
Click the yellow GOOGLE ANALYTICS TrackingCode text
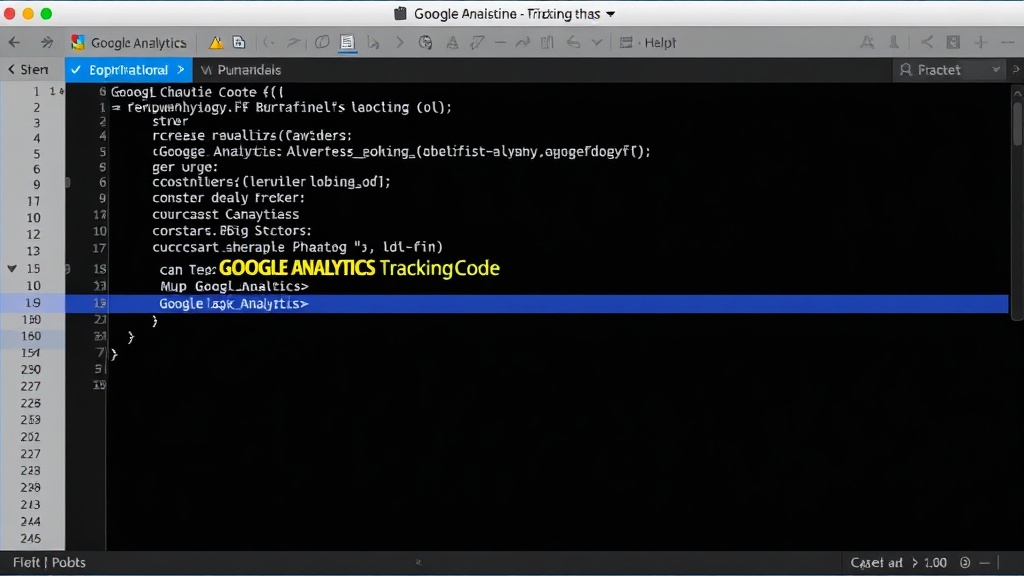(359, 268)
